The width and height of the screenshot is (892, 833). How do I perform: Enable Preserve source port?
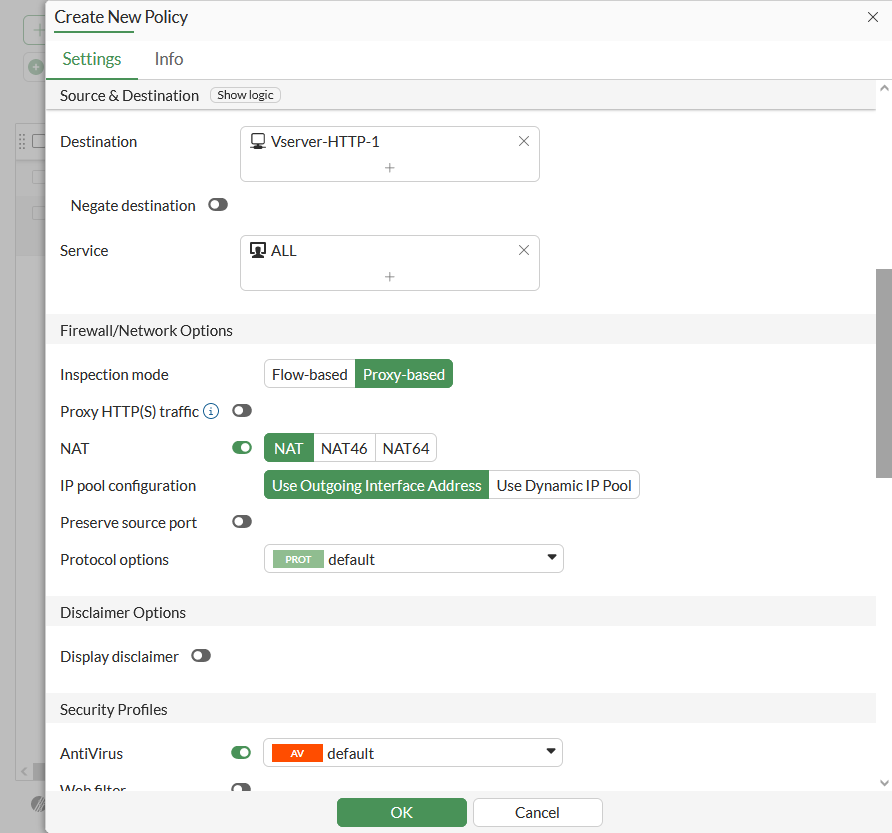point(241,522)
